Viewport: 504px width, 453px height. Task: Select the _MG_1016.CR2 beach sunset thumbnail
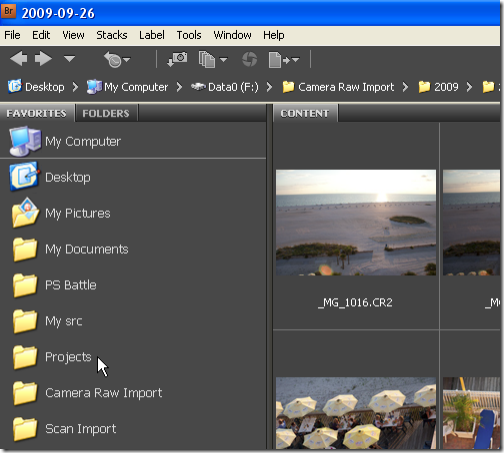coord(356,223)
